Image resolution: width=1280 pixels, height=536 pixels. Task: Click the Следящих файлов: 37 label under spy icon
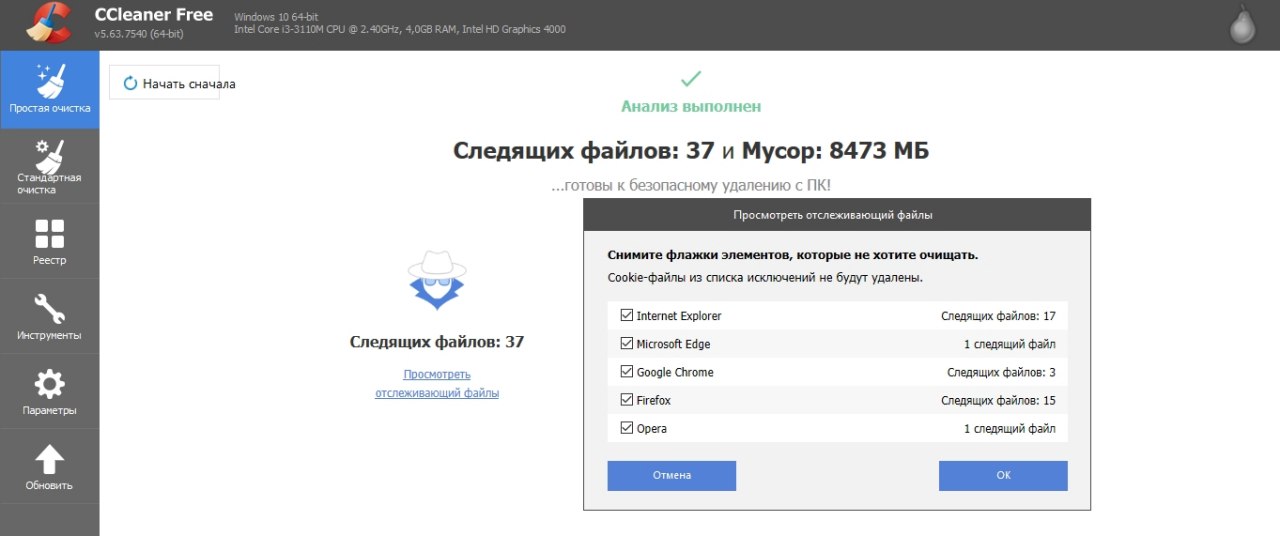pos(437,342)
